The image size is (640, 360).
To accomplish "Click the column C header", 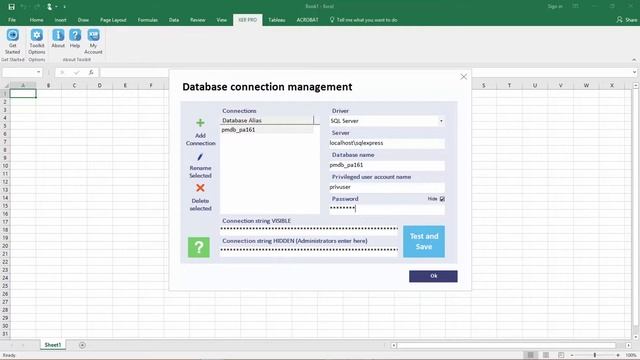I will tap(74, 85).
